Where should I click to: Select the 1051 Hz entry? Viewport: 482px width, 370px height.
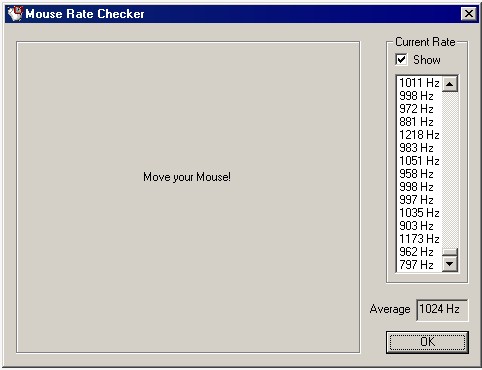[419, 161]
